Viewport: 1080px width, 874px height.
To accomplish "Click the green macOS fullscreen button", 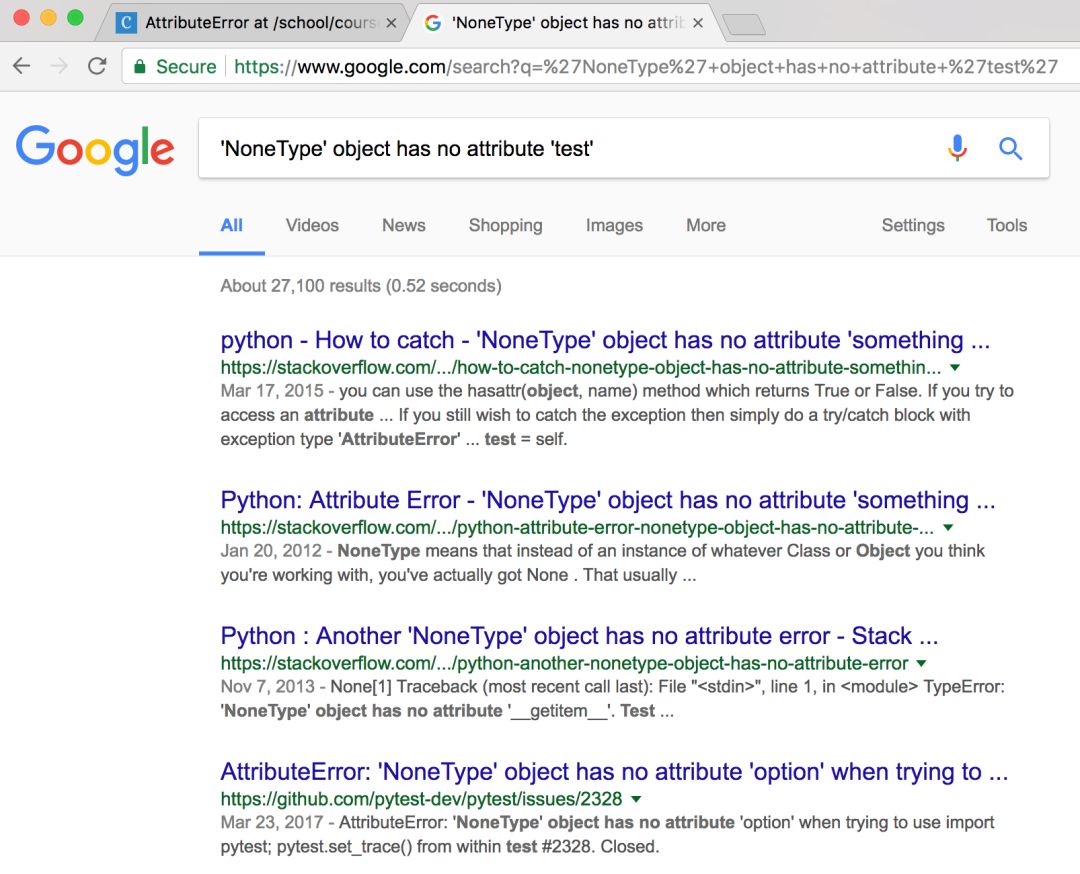I will point(75,17).
